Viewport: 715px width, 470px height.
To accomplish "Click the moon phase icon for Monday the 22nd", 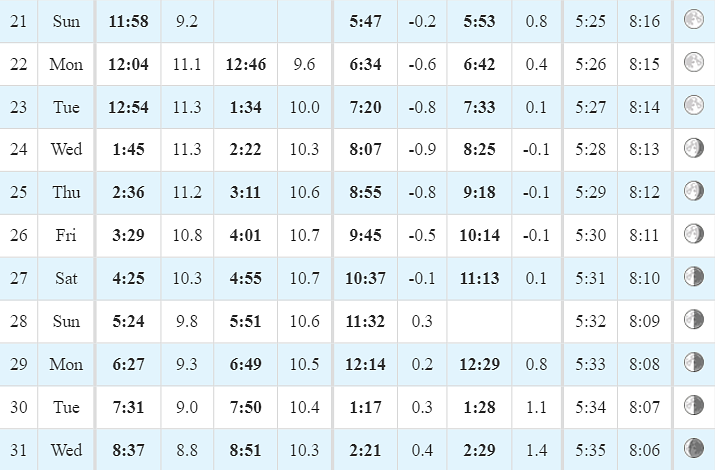I will pyautogui.click(x=694, y=62).
